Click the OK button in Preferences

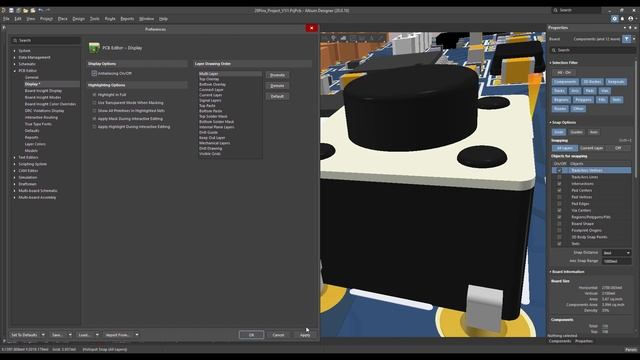[x=251, y=335]
